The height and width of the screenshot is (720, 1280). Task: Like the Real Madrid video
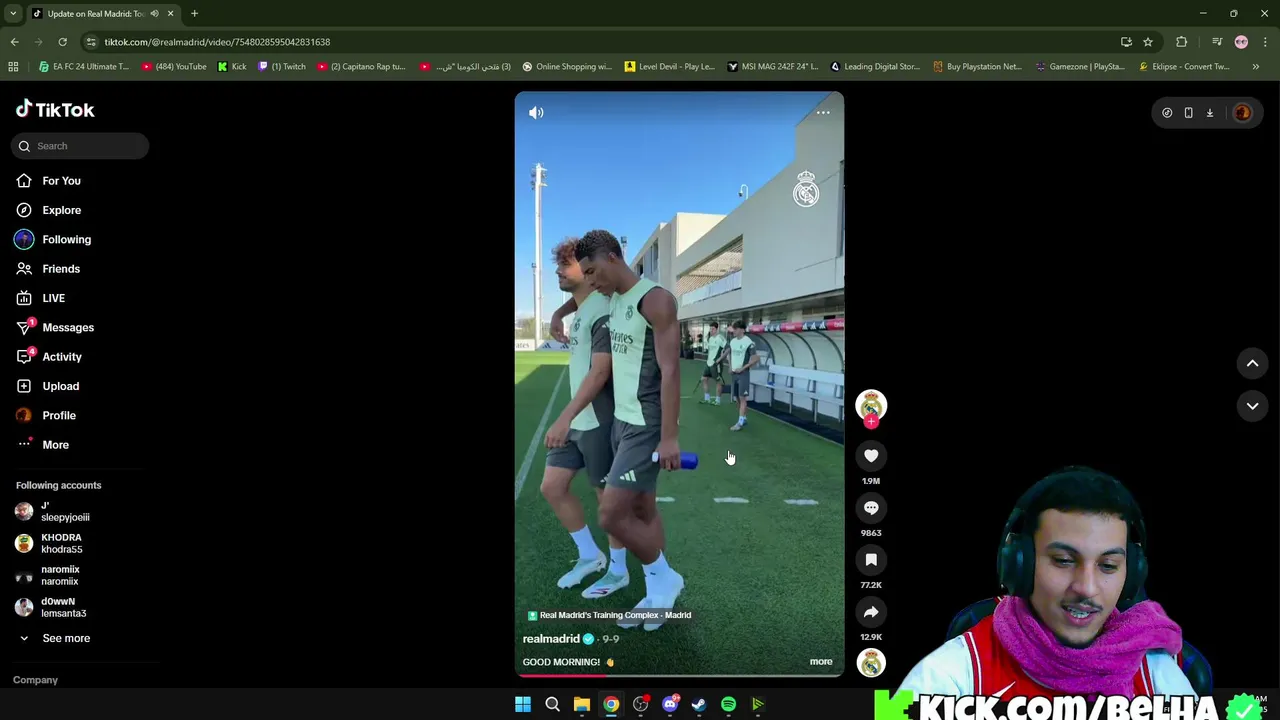[871, 456]
